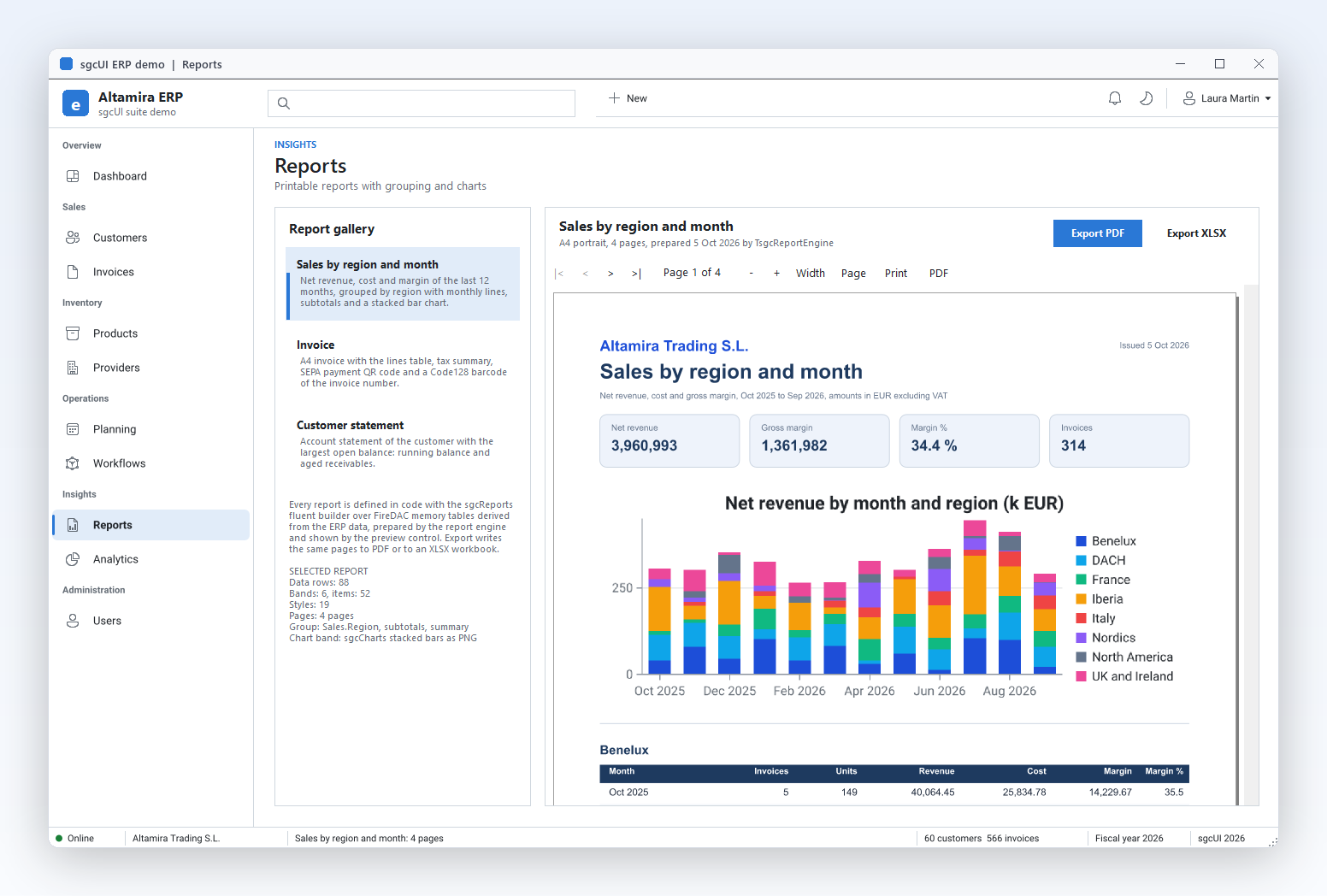Zoom in the preview with plus
The width and height of the screenshot is (1327, 896).
click(776, 274)
